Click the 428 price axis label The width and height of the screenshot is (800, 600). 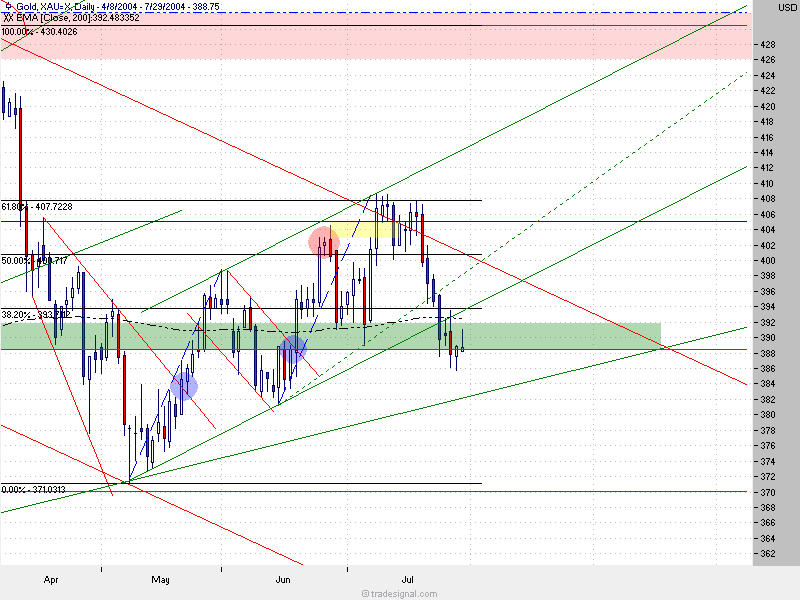pos(767,45)
